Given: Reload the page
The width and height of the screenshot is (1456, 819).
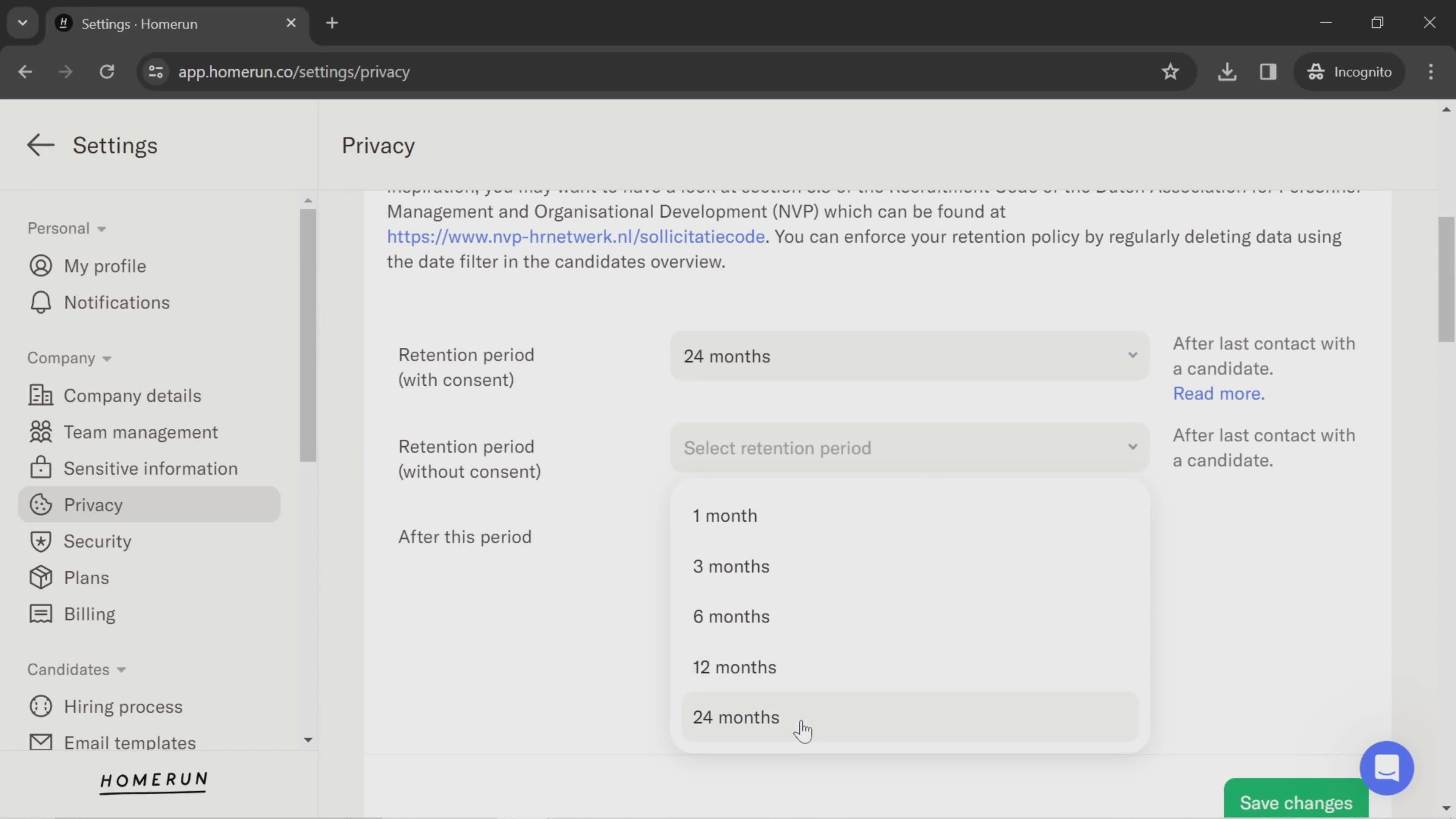Looking at the screenshot, I should [107, 72].
